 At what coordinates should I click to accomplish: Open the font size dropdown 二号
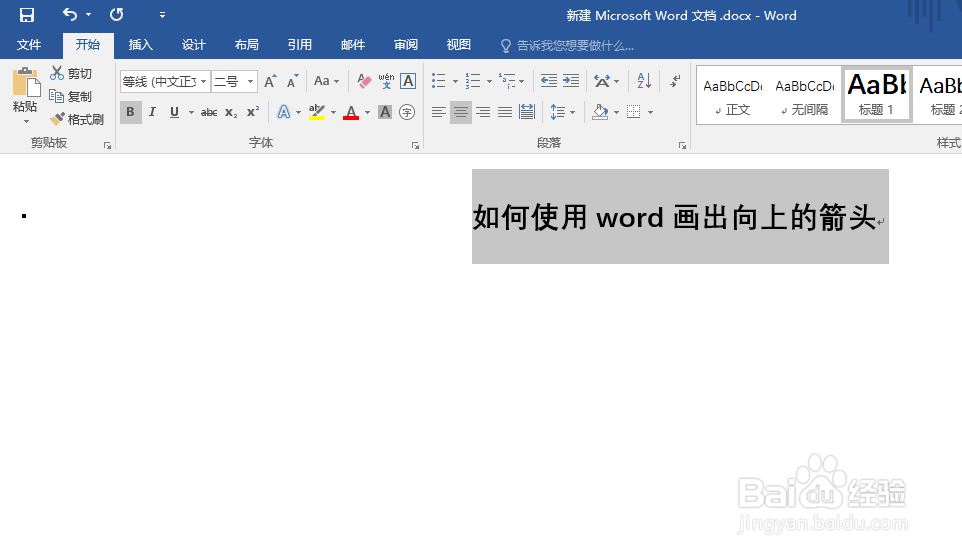point(250,81)
